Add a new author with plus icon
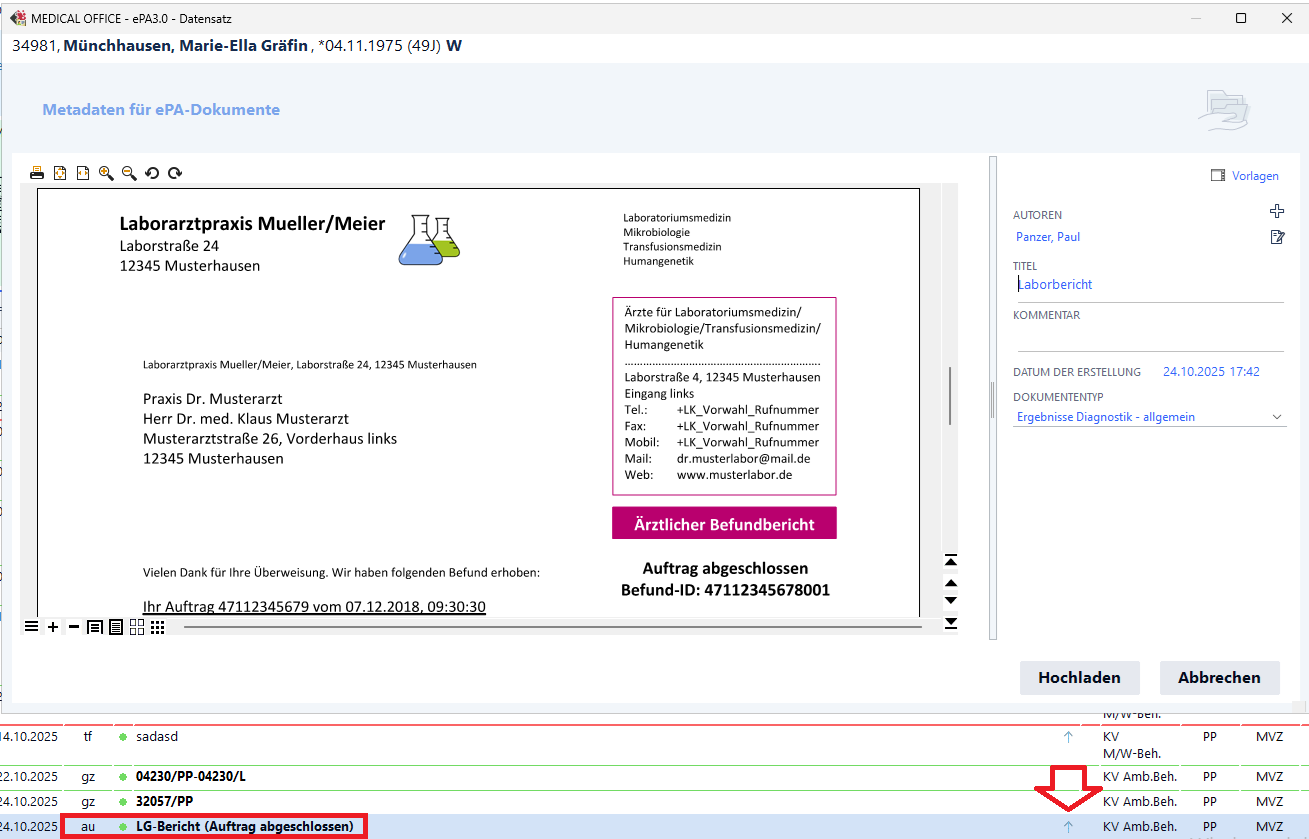The image size is (1309, 839). click(x=1276, y=211)
